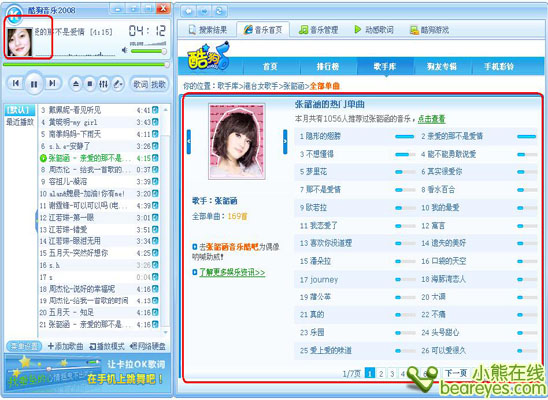This screenshot has height=400, width=548.
Task: Click the karaoke lyrics ad banner
Action: coord(87,373)
